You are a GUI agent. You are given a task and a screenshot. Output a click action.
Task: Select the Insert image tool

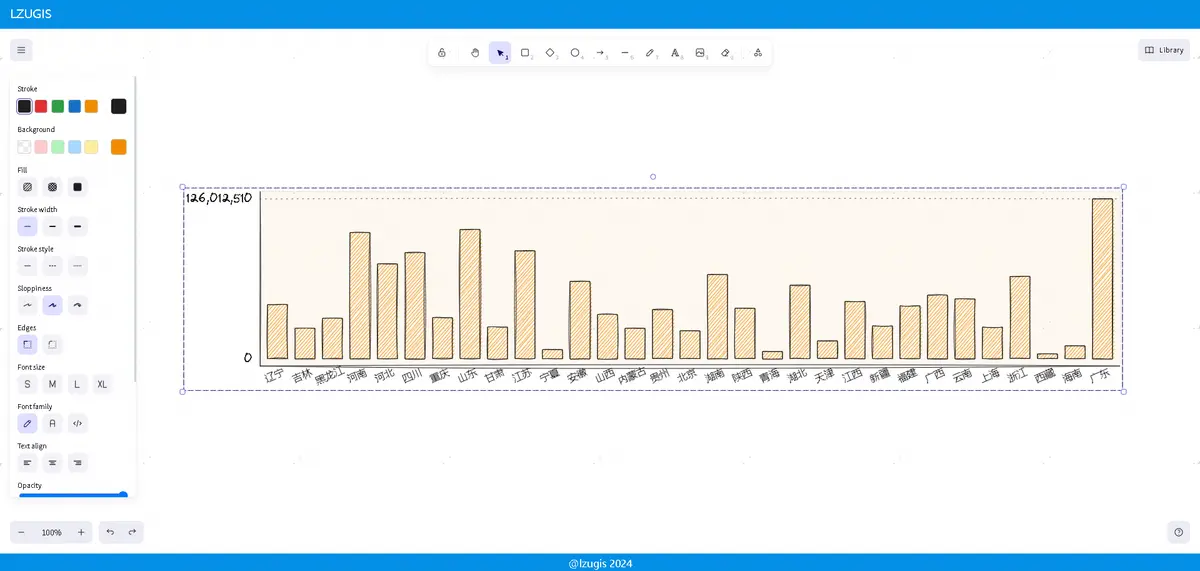(700, 53)
